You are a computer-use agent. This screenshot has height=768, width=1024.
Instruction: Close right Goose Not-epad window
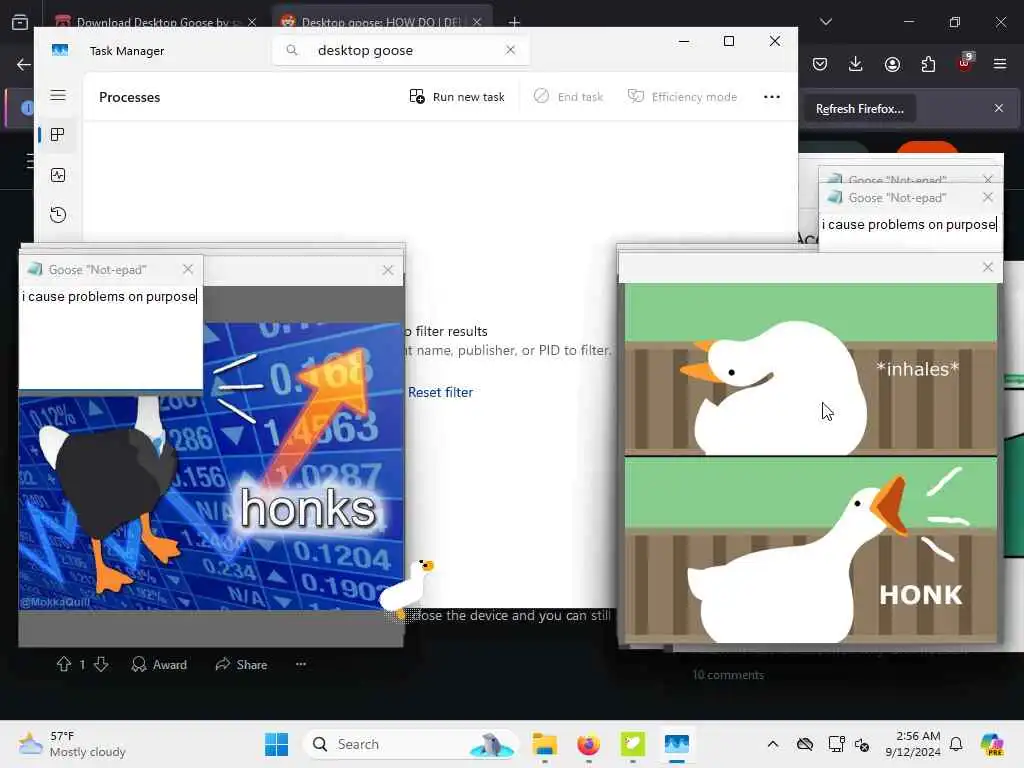point(987,197)
